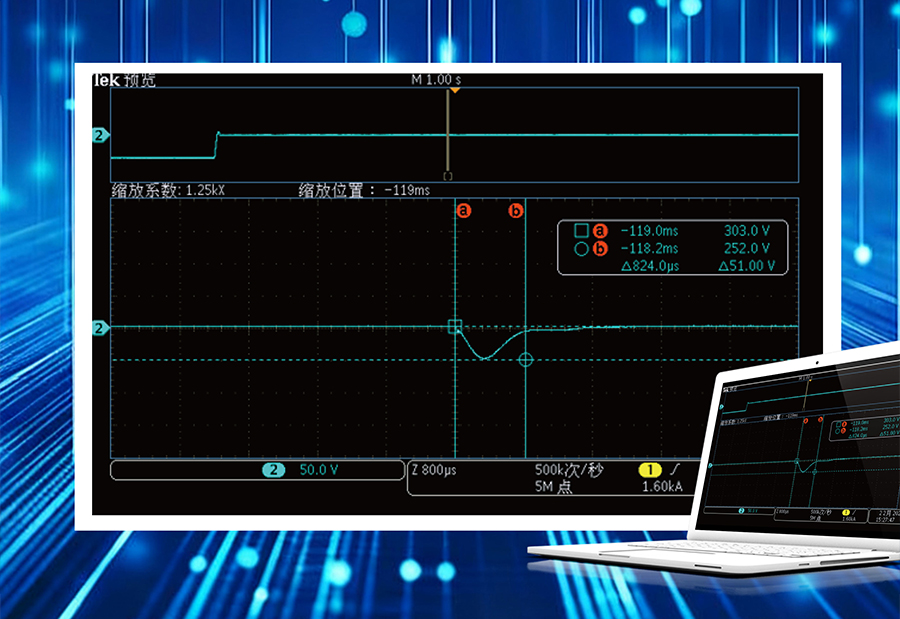Click the -119ms zoom position value

click(x=407, y=190)
